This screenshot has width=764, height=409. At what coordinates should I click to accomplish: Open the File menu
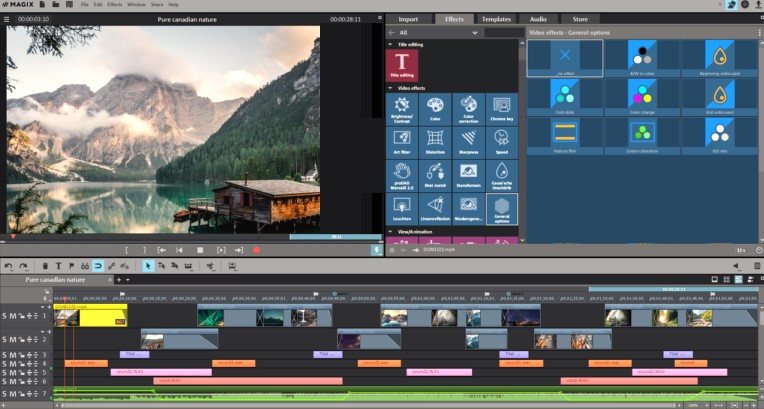pos(84,4)
